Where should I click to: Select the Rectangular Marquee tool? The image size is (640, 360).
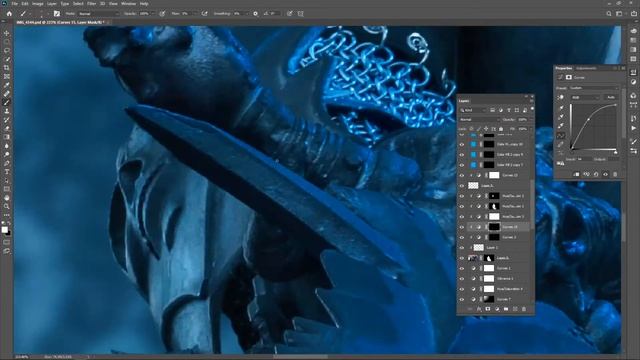point(7,42)
